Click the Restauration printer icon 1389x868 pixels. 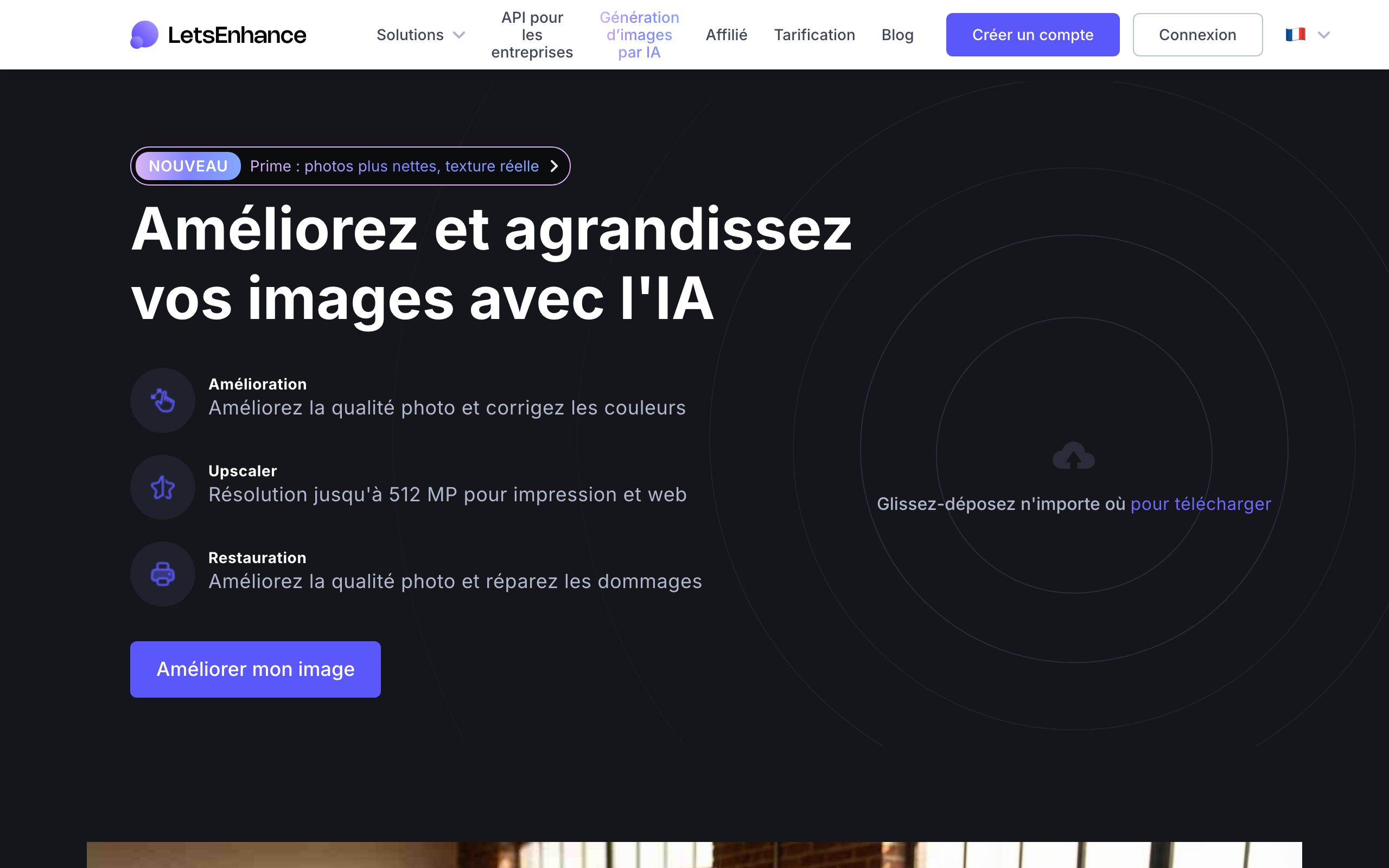[162, 574]
